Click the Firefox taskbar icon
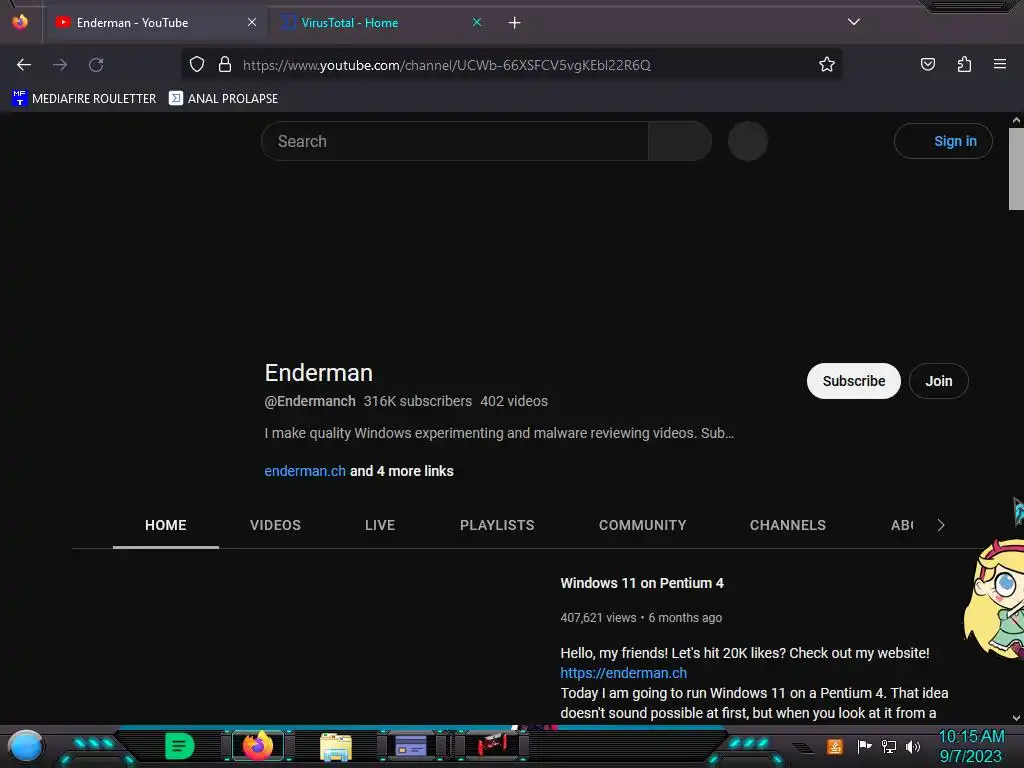Viewport: 1024px width, 768px height. tap(258, 746)
